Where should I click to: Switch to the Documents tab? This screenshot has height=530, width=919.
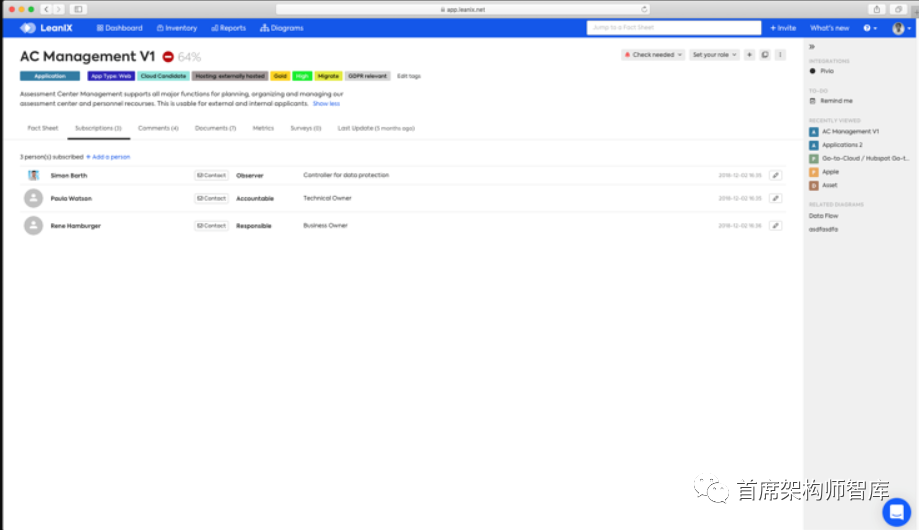tap(216, 128)
